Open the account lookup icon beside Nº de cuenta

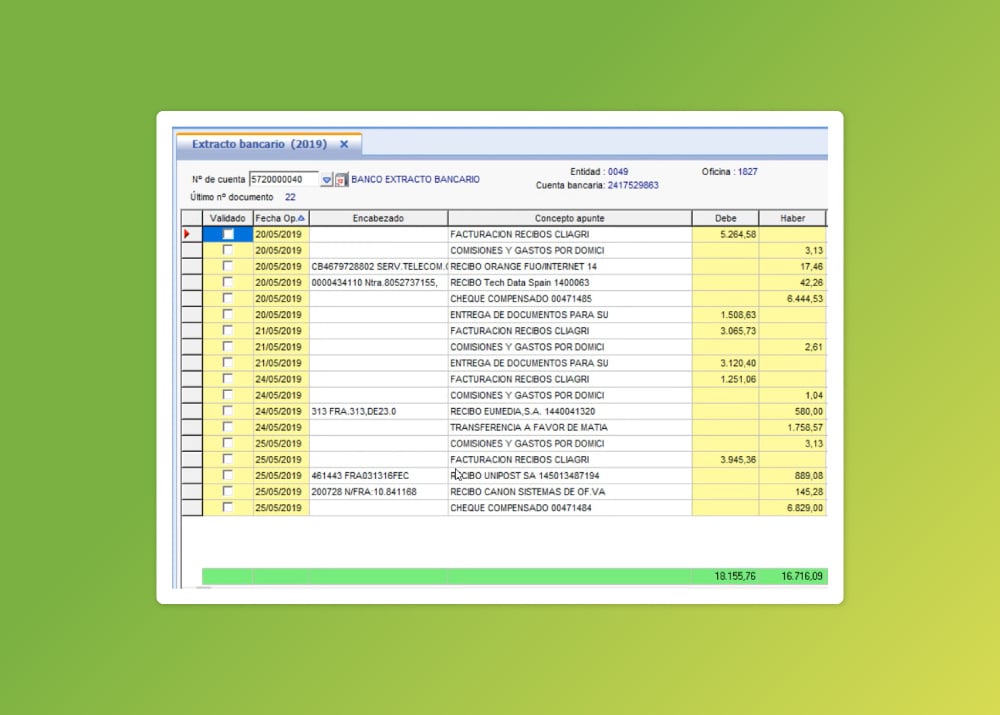pyautogui.click(x=342, y=180)
